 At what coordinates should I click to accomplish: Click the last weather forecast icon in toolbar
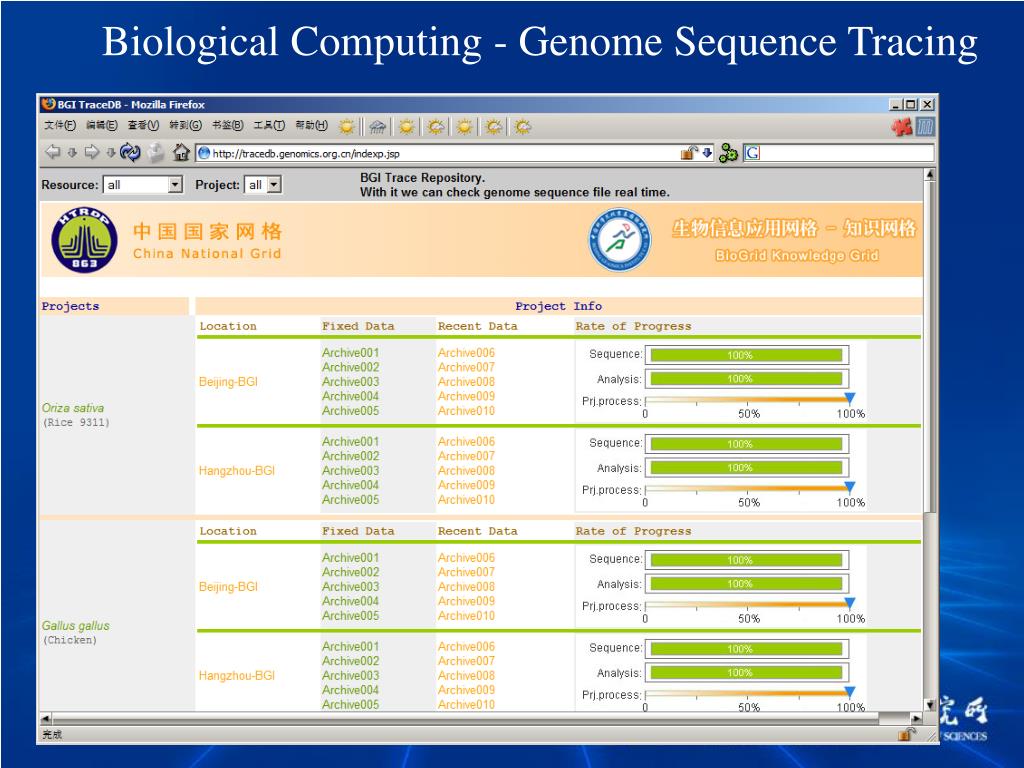pyautogui.click(x=522, y=126)
